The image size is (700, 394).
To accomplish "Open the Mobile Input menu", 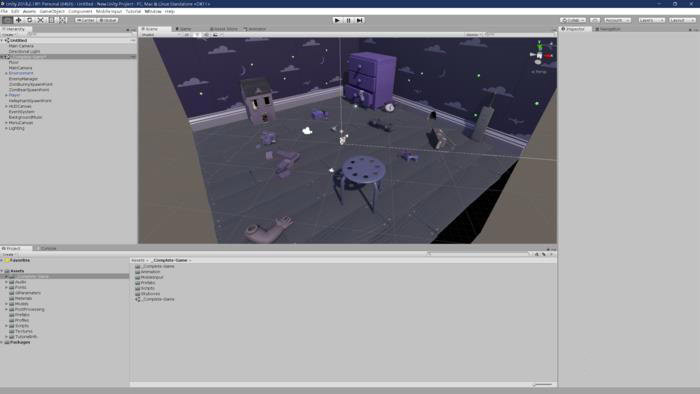I will (x=109, y=12).
